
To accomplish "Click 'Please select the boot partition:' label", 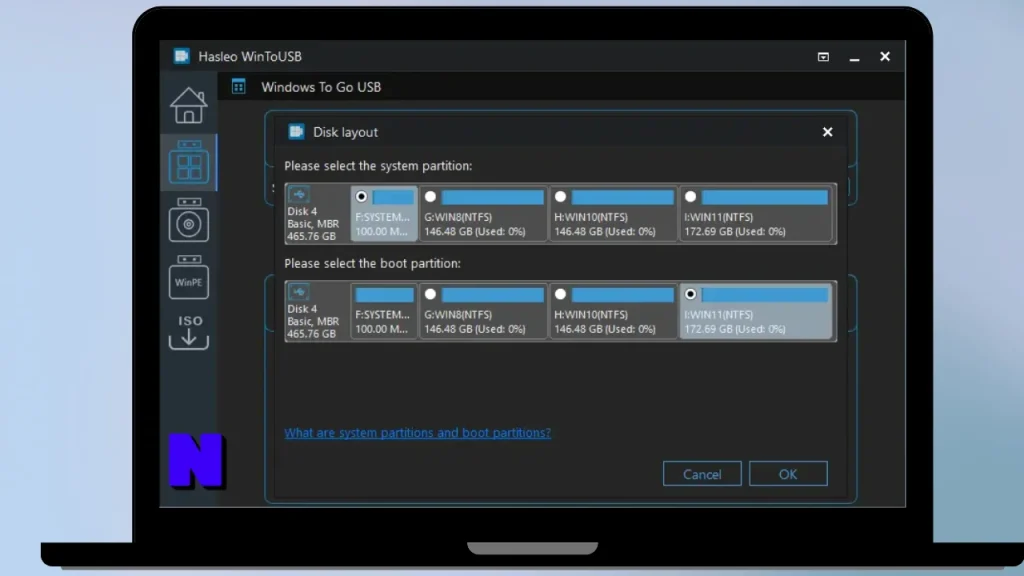I will (x=372, y=263).
